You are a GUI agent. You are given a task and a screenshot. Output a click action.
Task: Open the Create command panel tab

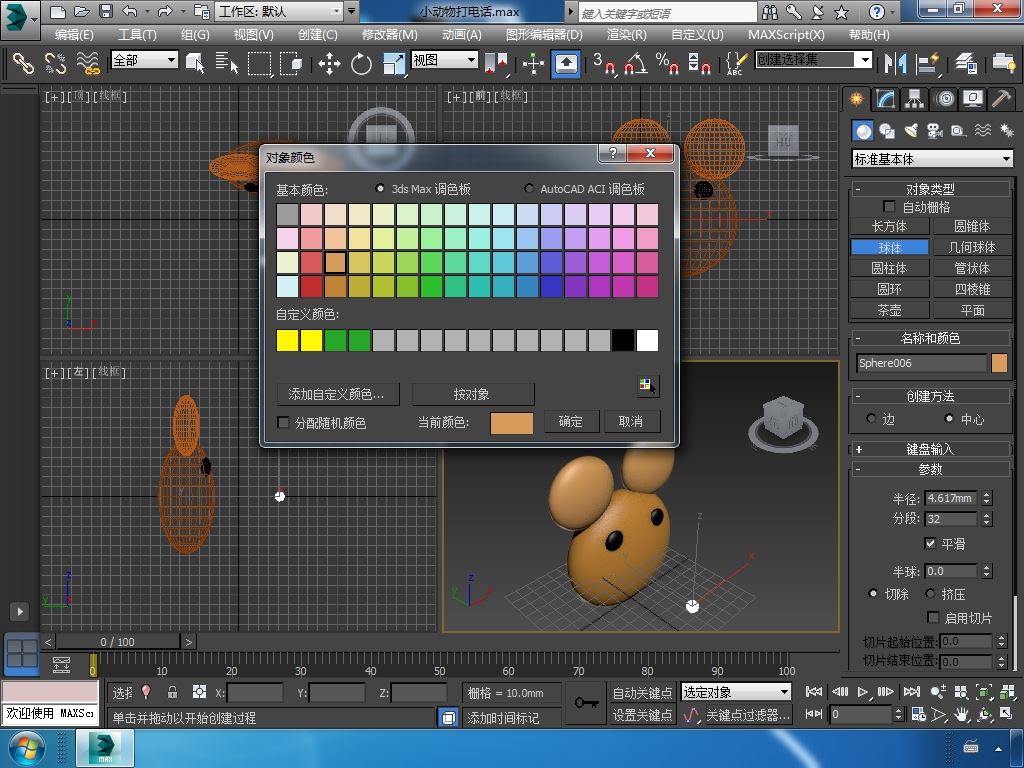pyautogui.click(x=856, y=99)
